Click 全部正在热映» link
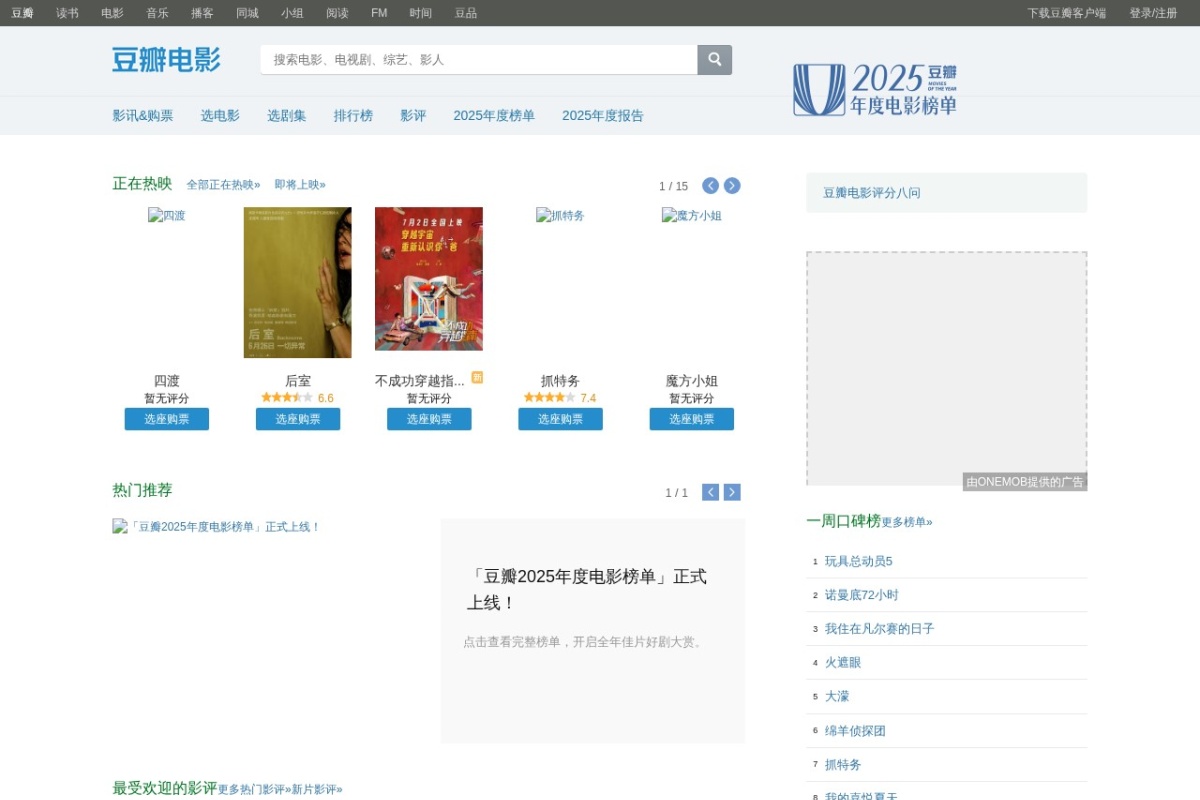The image size is (1200, 800). [223, 185]
